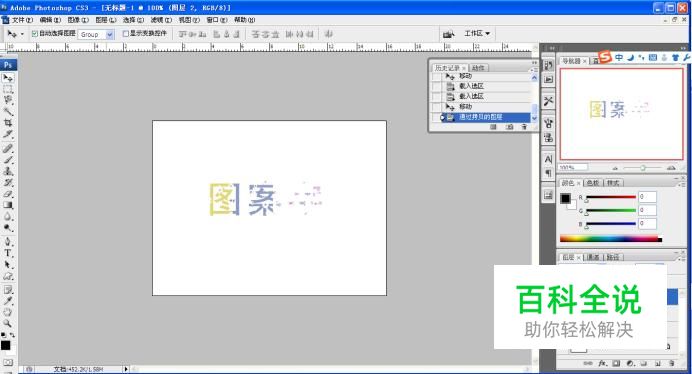Viewport: 692px width, 374px height.
Task: Select the Gradient tool
Action: pos(8,205)
